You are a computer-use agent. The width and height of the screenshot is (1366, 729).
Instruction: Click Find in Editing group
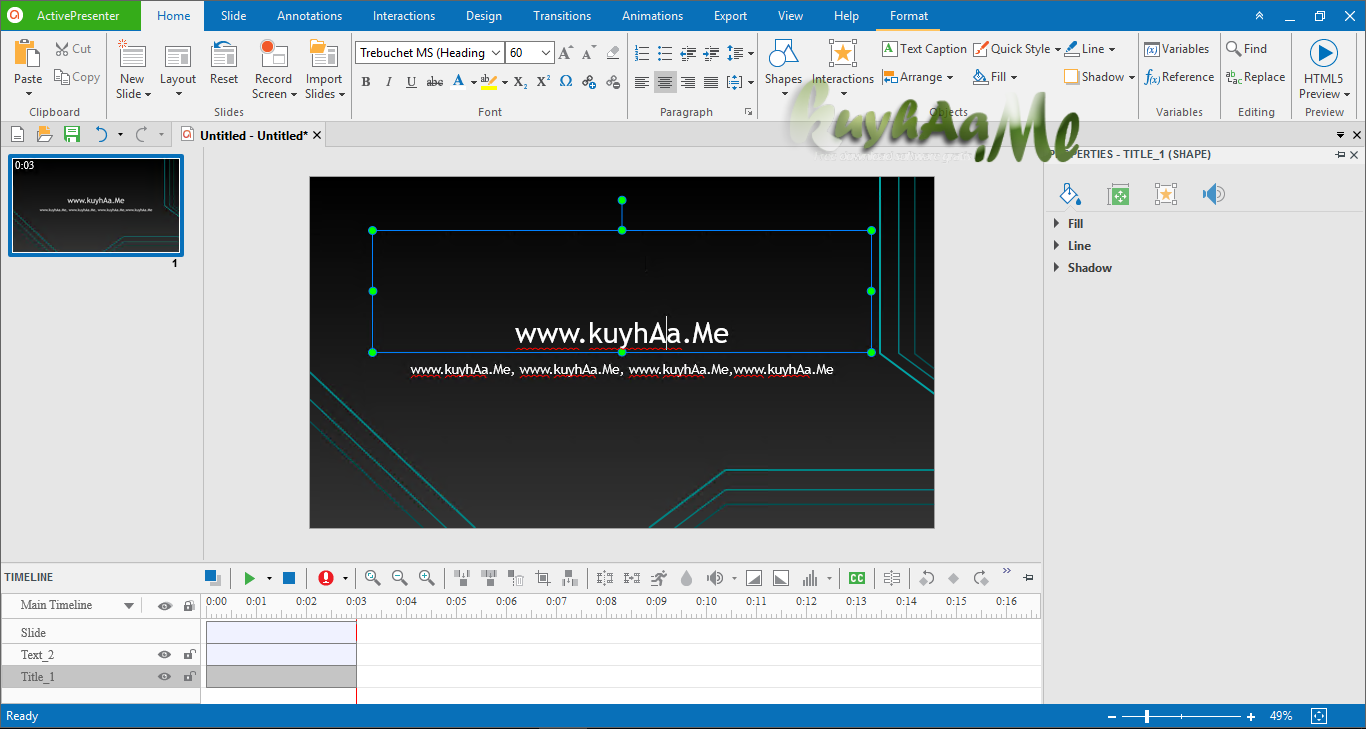pyautogui.click(x=1246, y=49)
